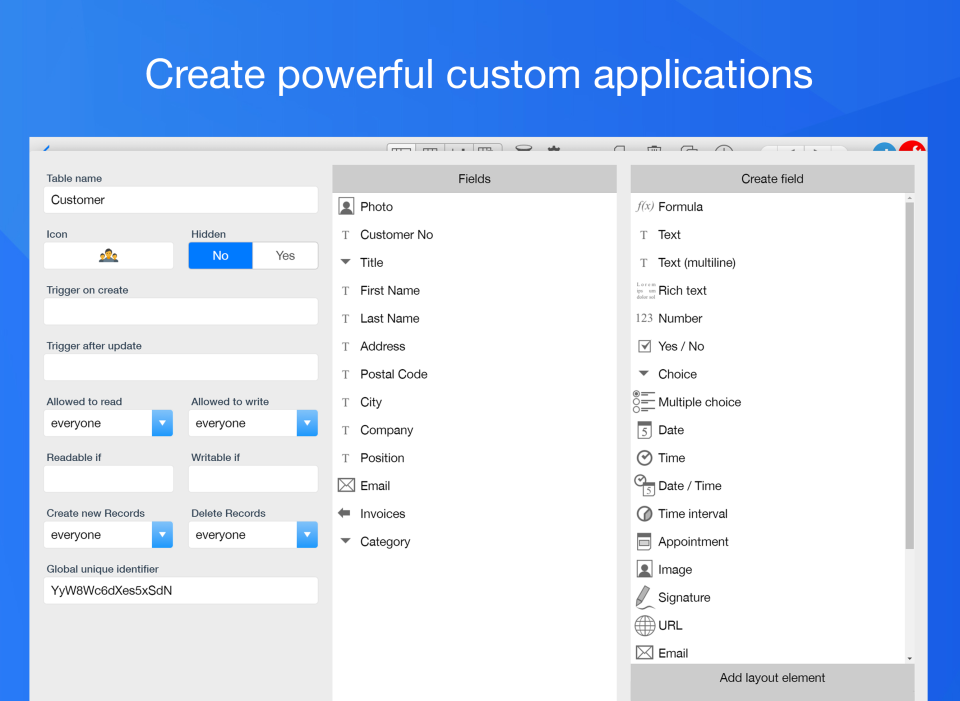Select the Last Name field
Screen dimensions: 960x701
coord(474,318)
